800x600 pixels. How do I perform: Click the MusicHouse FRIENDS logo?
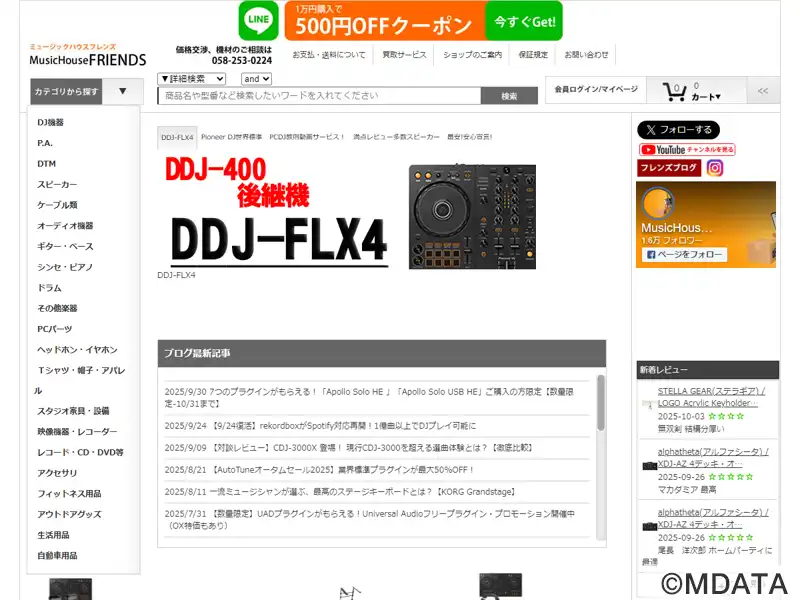pos(88,56)
